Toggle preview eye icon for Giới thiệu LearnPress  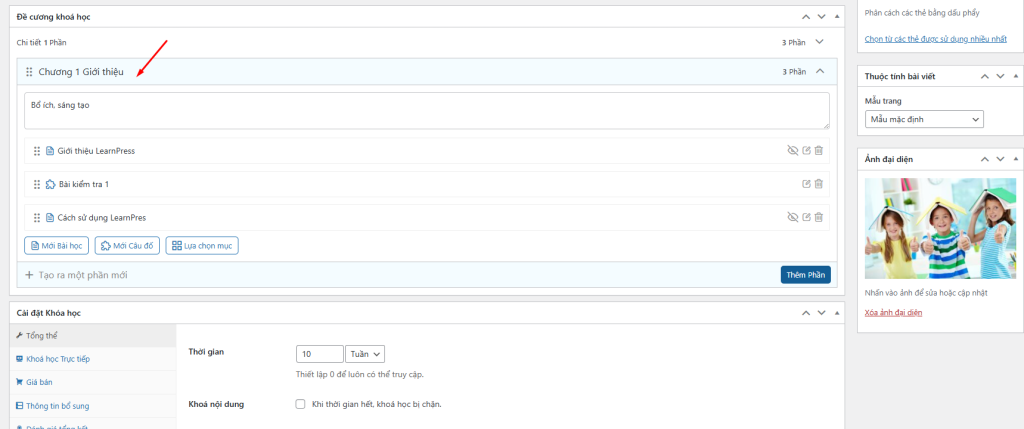pyautogui.click(x=793, y=151)
